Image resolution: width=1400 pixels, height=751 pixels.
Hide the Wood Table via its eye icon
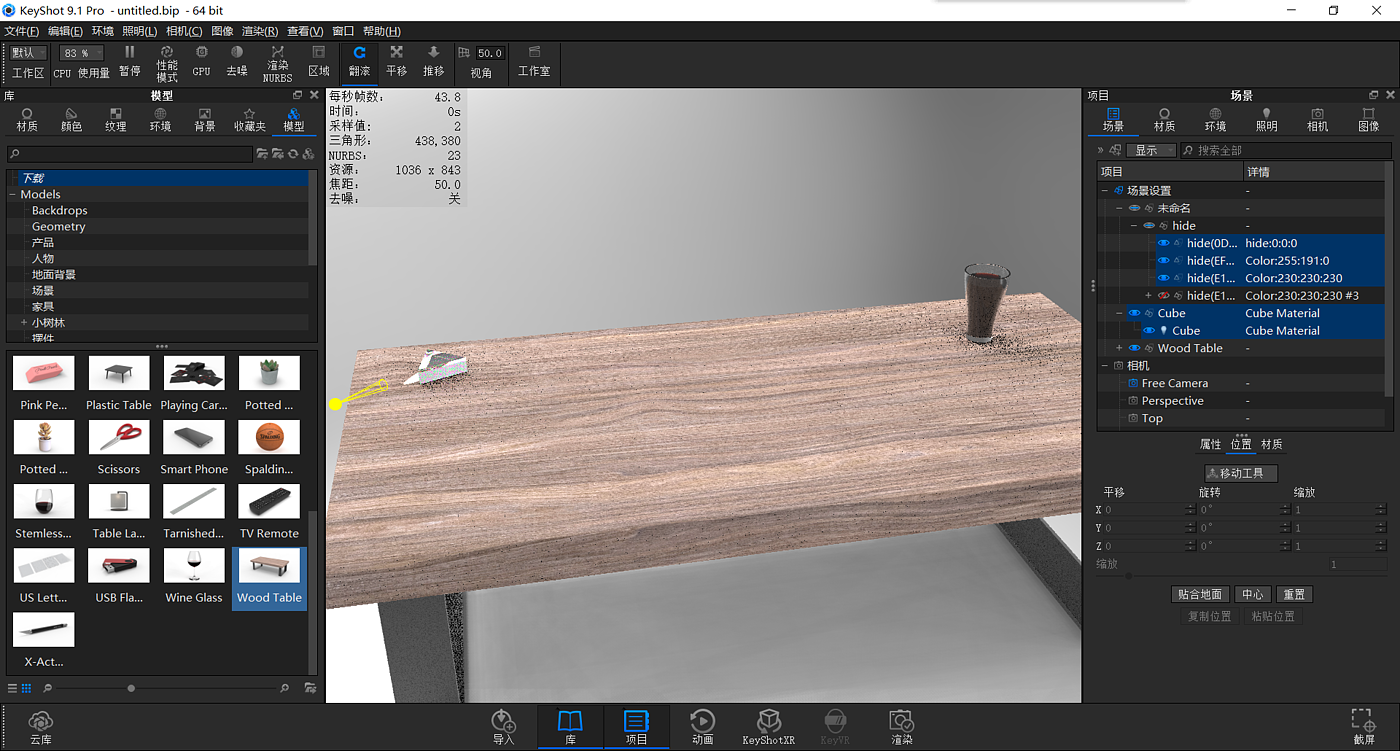tap(1134, 348)
